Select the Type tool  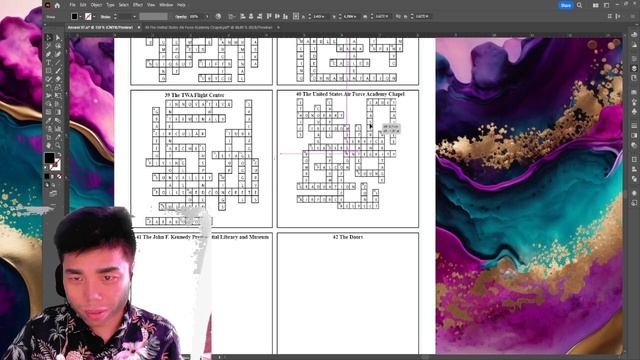point(49,62)
